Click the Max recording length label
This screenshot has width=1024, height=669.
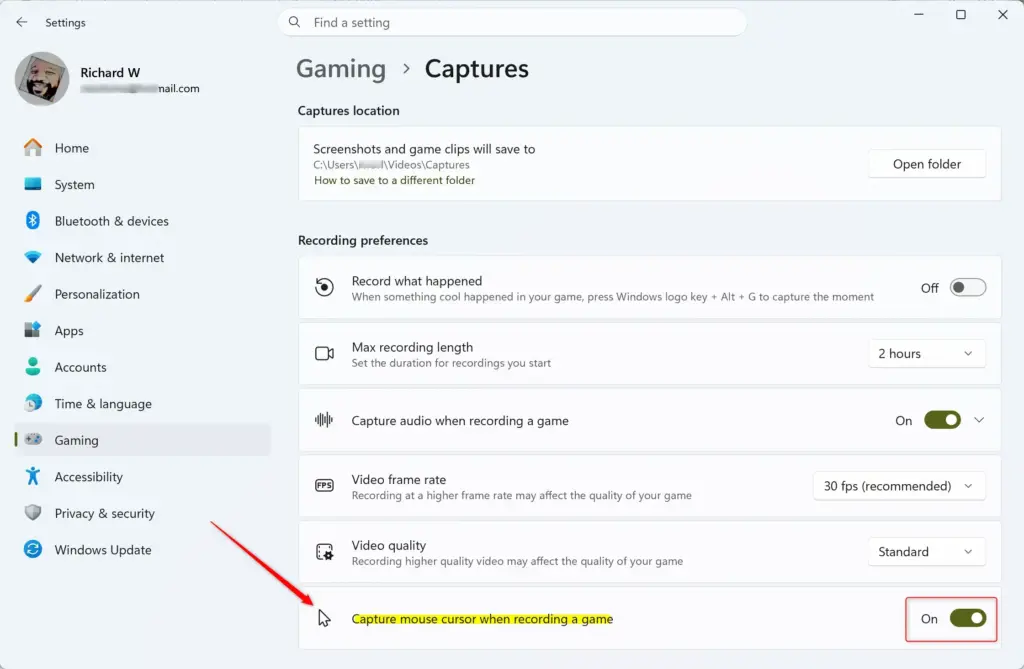412,347
